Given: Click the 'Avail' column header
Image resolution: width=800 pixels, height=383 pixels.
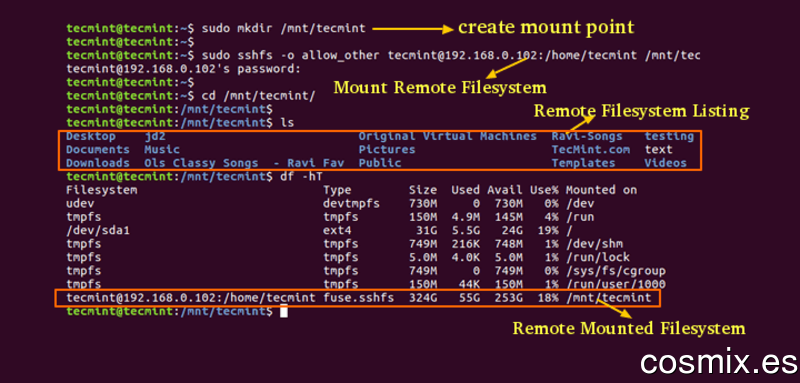Looking at the screenshot, I should pos(505,190).
